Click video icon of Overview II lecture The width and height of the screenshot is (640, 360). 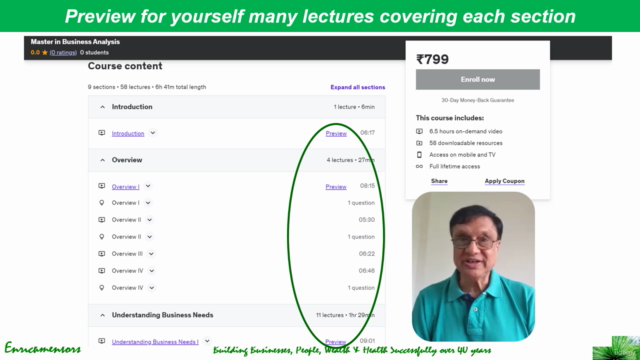pyautogui.click(x=102, y=220)
